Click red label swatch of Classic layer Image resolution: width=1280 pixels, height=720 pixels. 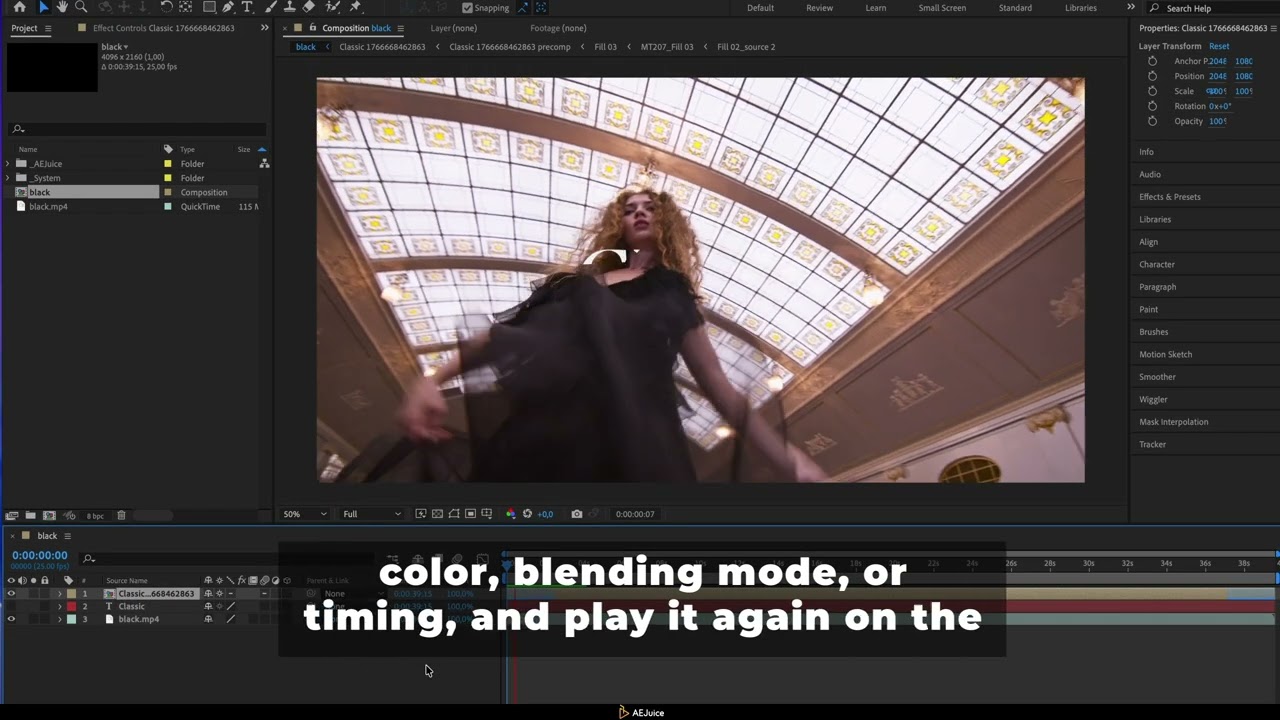coord(71,607)
